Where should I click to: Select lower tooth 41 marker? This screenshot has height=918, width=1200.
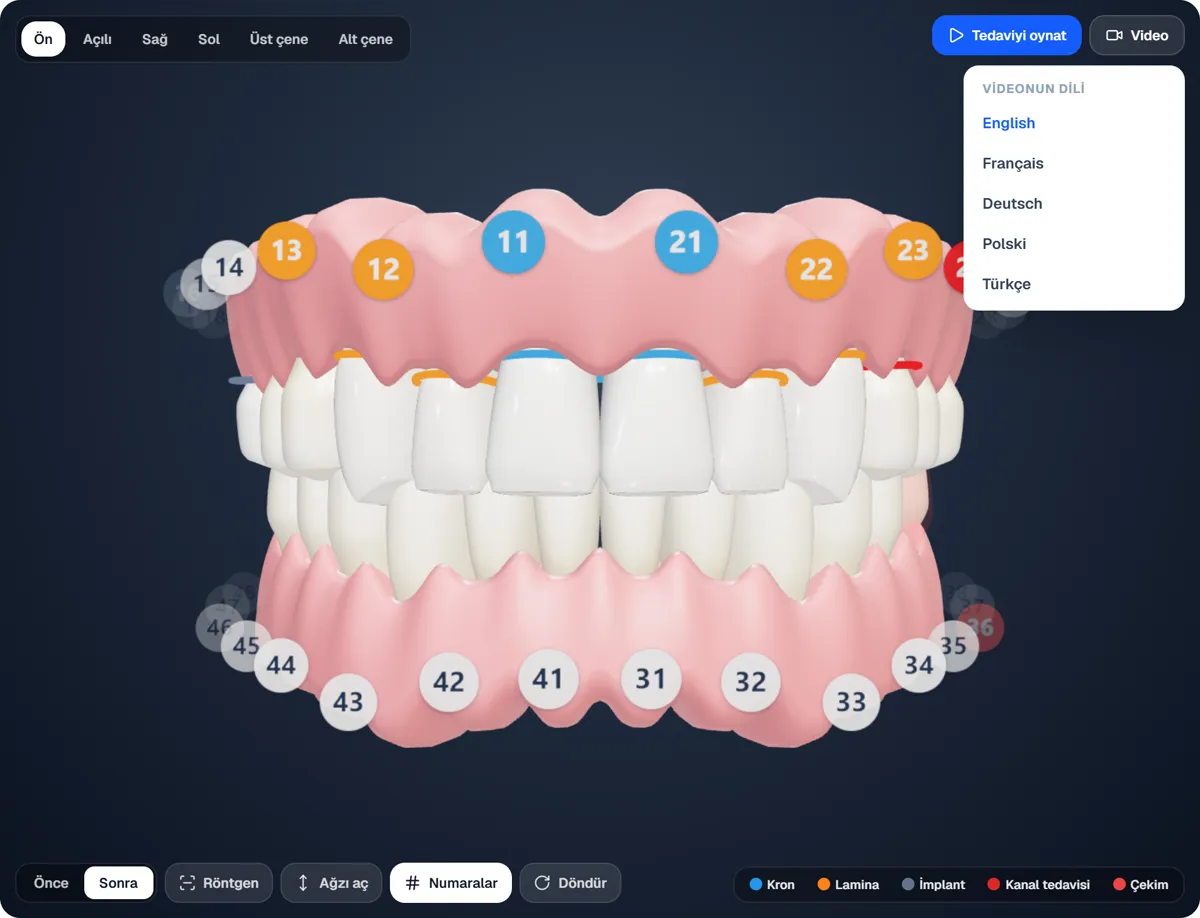point(548,679)
